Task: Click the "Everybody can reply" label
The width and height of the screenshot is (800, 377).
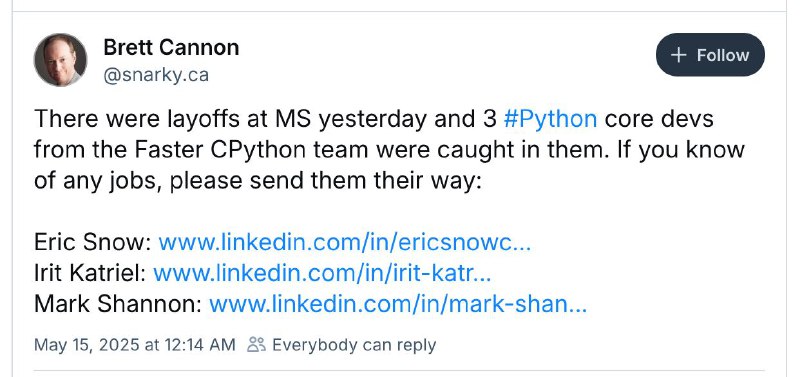Action: click(354, 345)
